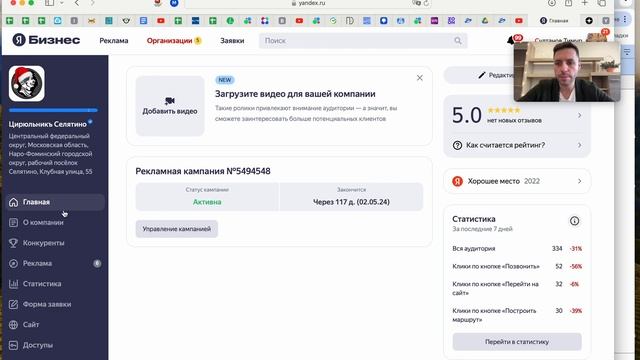Select the Главная browser tab
This screenshot has height=360, width=640.
click(x=554, y=20)
